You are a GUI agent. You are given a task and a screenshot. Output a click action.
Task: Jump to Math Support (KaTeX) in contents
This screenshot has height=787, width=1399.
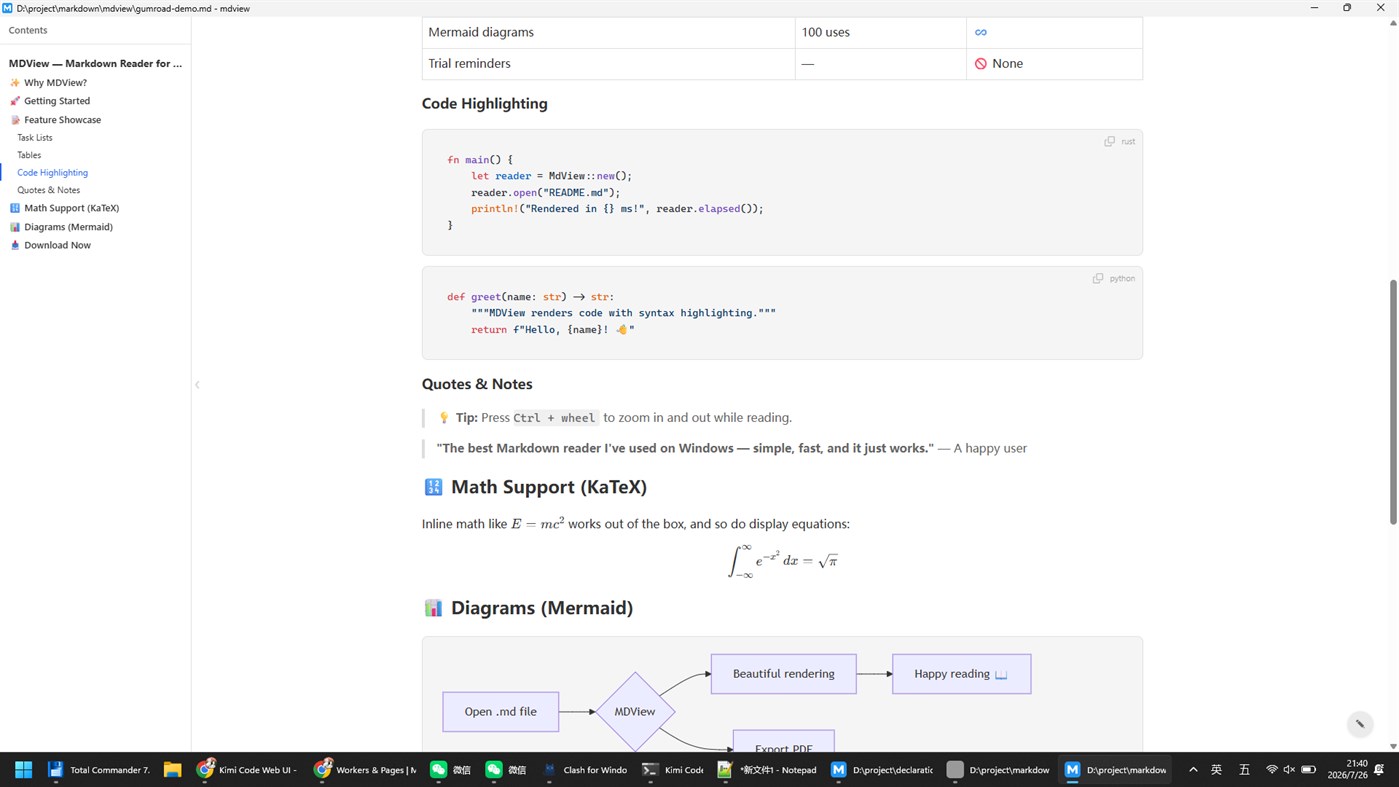(71, 208)
